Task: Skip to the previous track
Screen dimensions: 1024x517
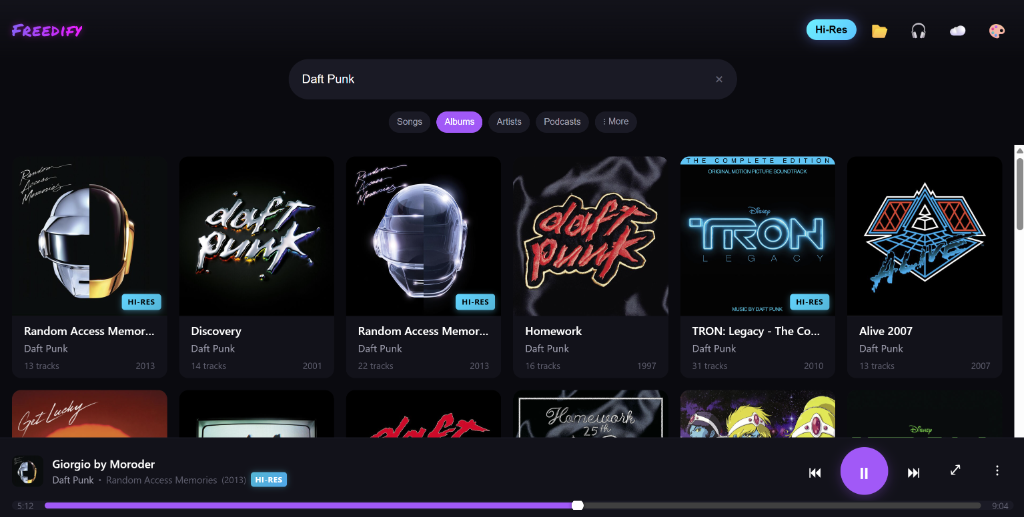Action: (x=815, y=473)
